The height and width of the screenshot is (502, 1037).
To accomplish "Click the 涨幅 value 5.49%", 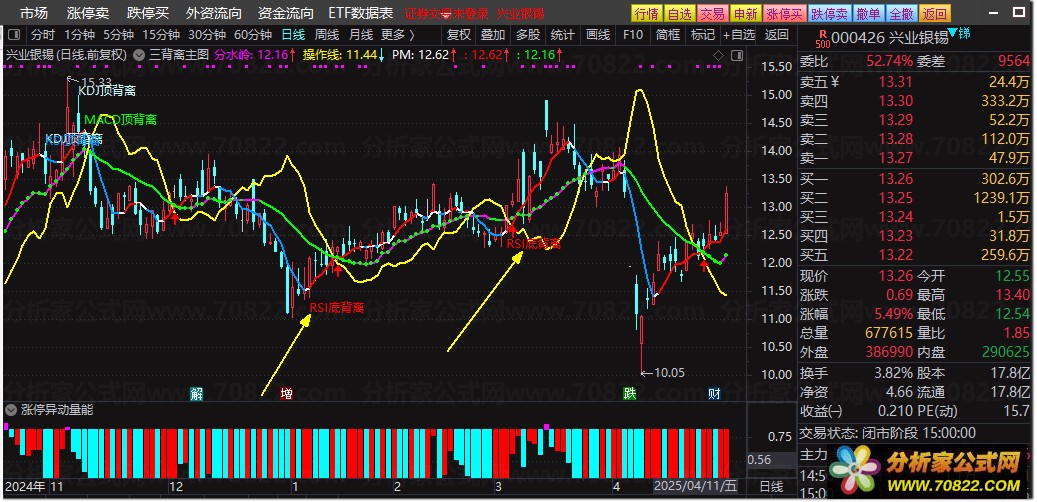I will [892, 314].
